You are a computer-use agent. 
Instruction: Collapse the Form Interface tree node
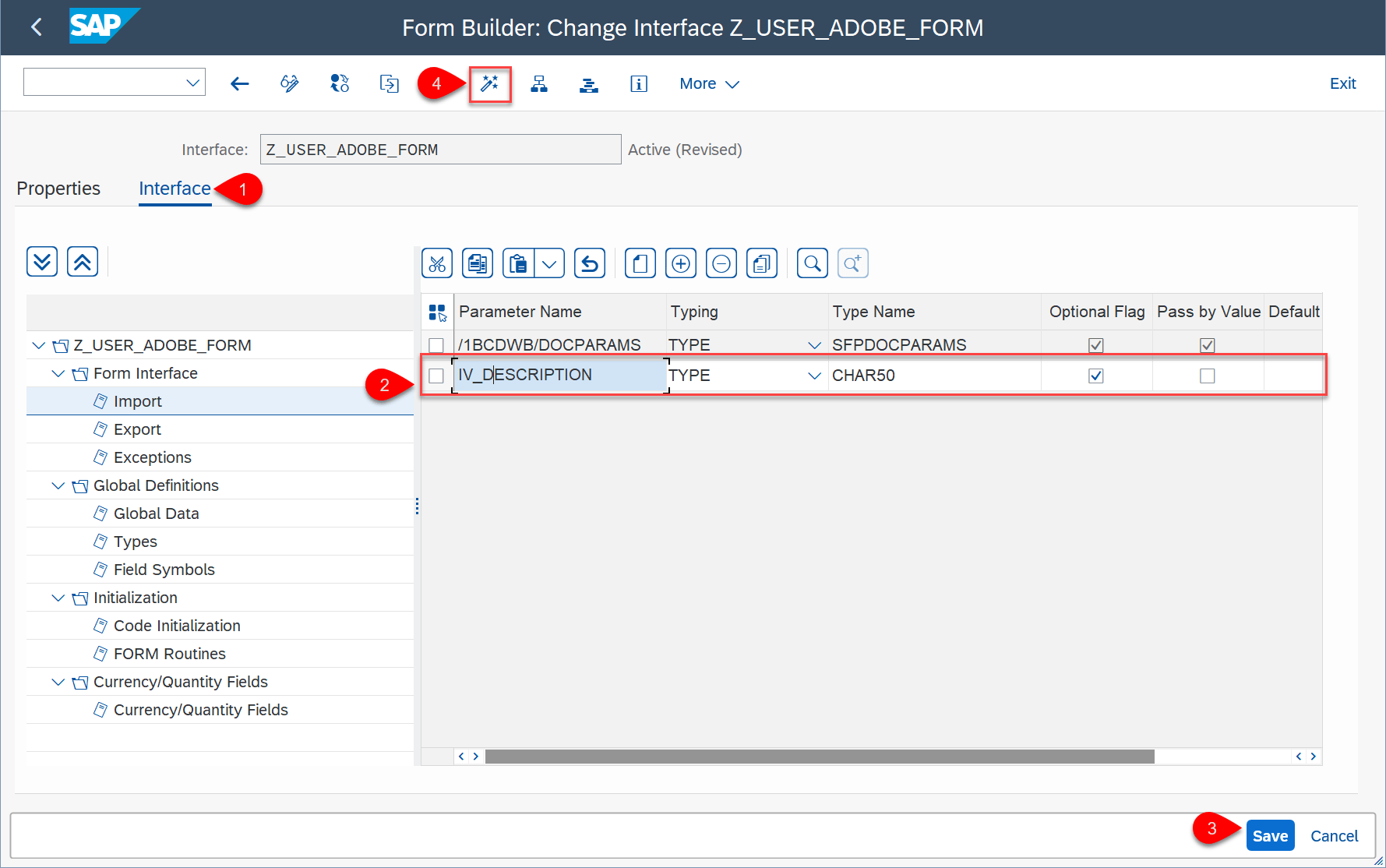pos(58,372)
